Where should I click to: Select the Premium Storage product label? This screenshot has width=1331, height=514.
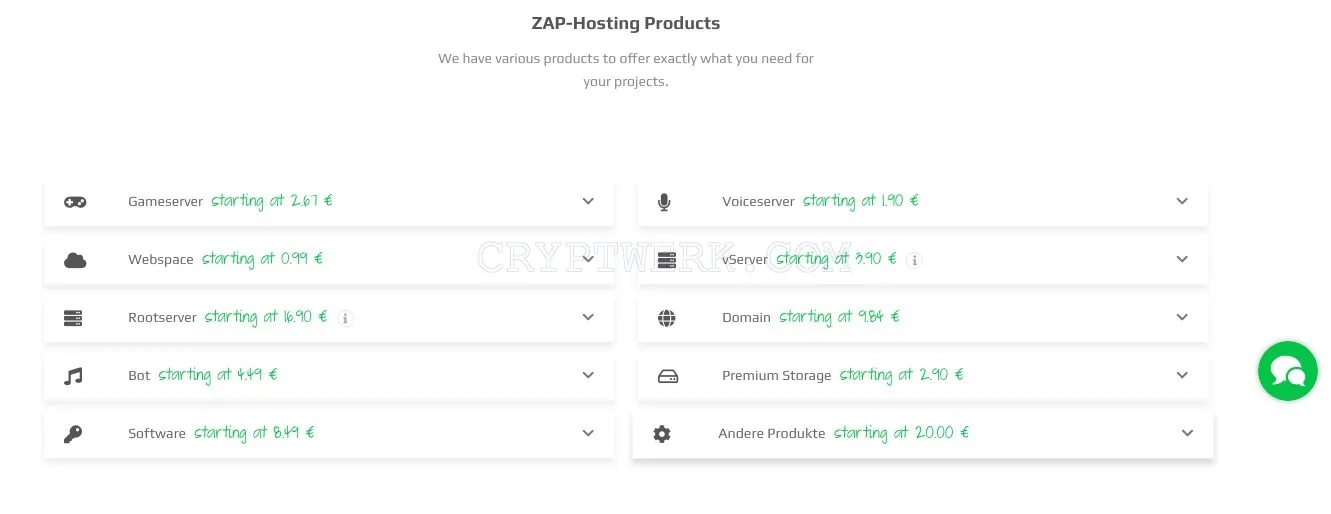click(x=776, y=376)
